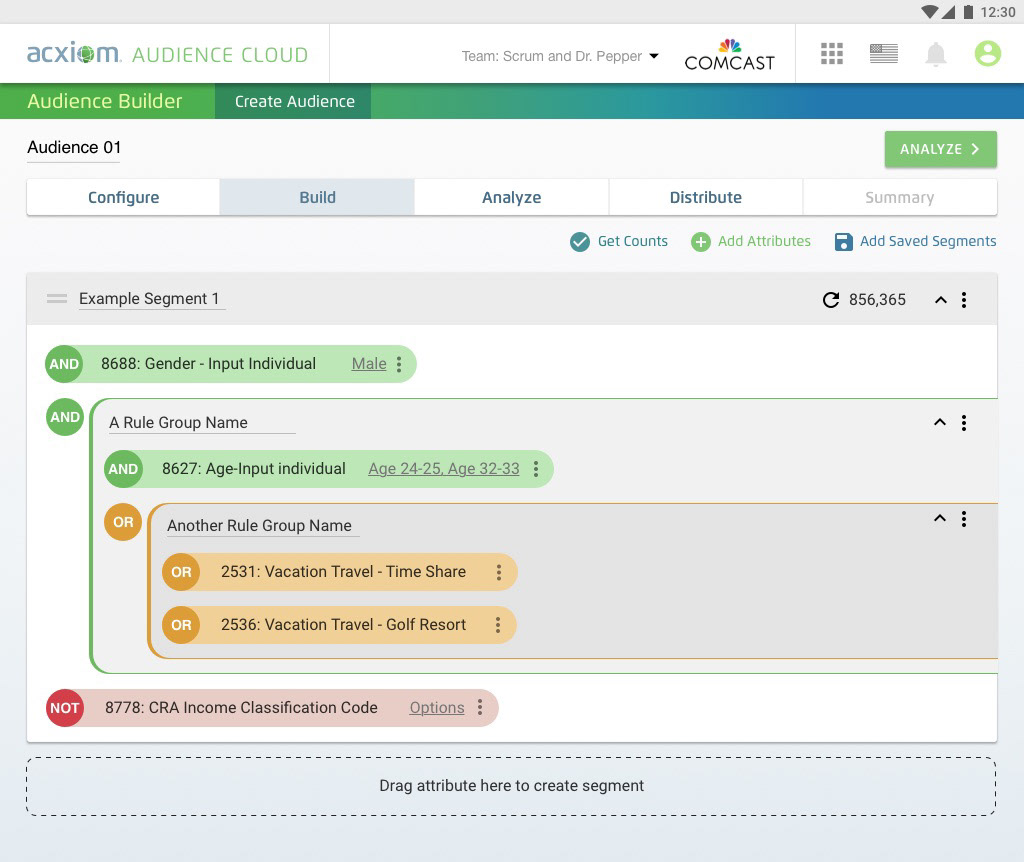Screen dimensions: 1024x862
Task: Refresh the Example Segment 1 count
Action: tap(830, 300)
